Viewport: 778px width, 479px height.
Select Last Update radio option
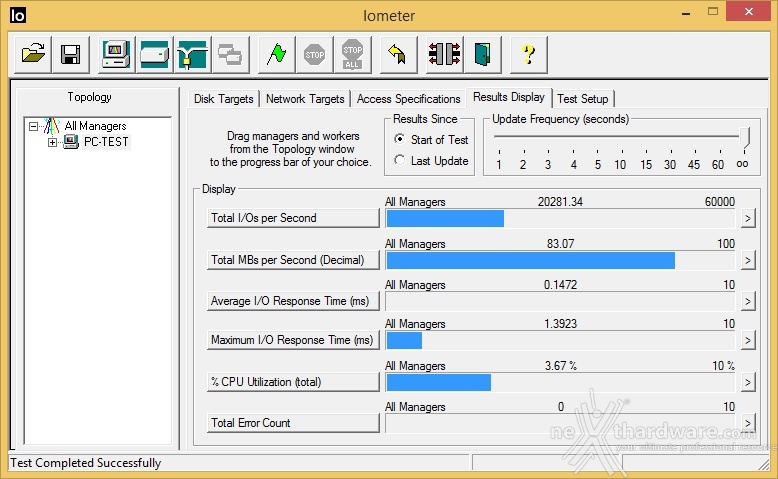[x=399, y=160]
